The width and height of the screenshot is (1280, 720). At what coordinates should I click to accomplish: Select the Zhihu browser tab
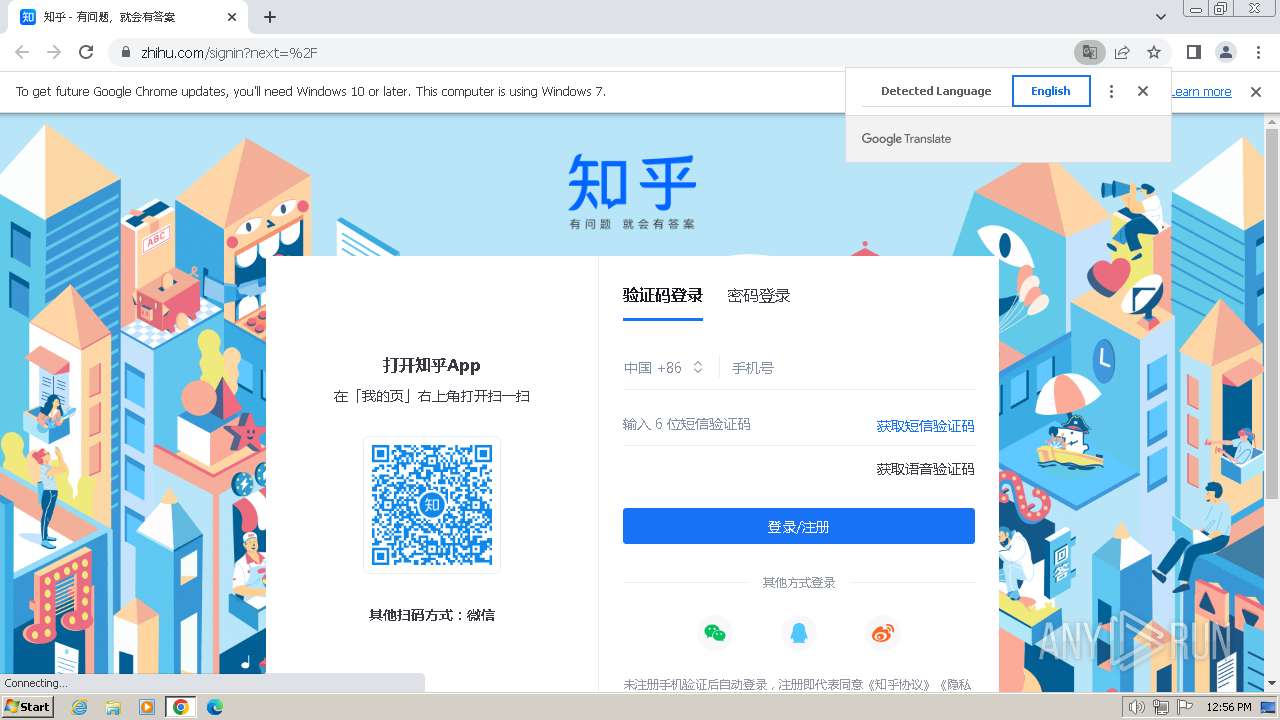point(130,17)
